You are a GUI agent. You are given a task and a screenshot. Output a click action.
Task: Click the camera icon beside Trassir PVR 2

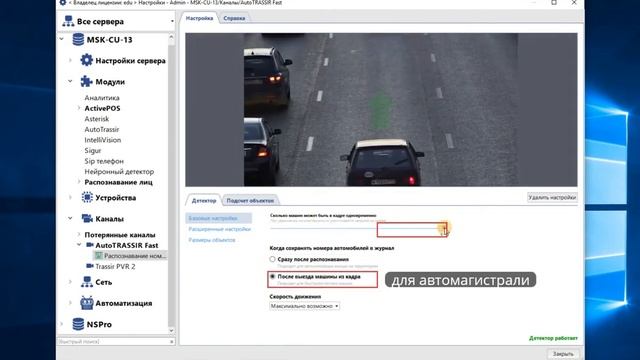click(90, 266)
